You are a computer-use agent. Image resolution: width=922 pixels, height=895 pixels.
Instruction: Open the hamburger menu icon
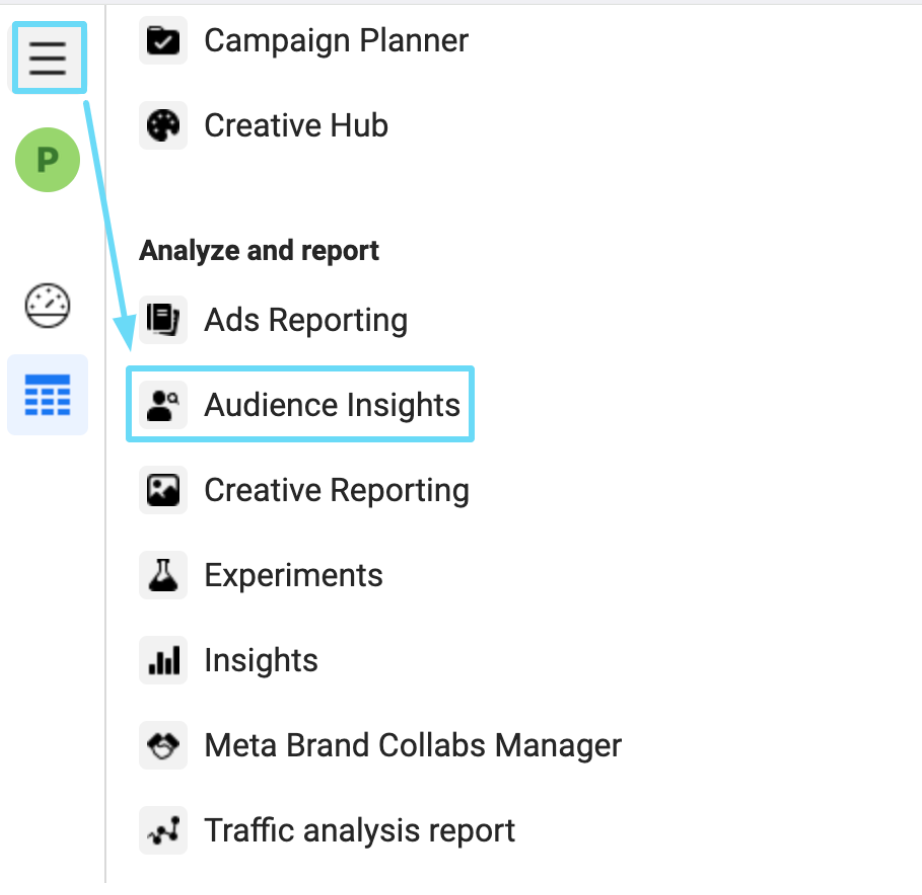(48, 58)
